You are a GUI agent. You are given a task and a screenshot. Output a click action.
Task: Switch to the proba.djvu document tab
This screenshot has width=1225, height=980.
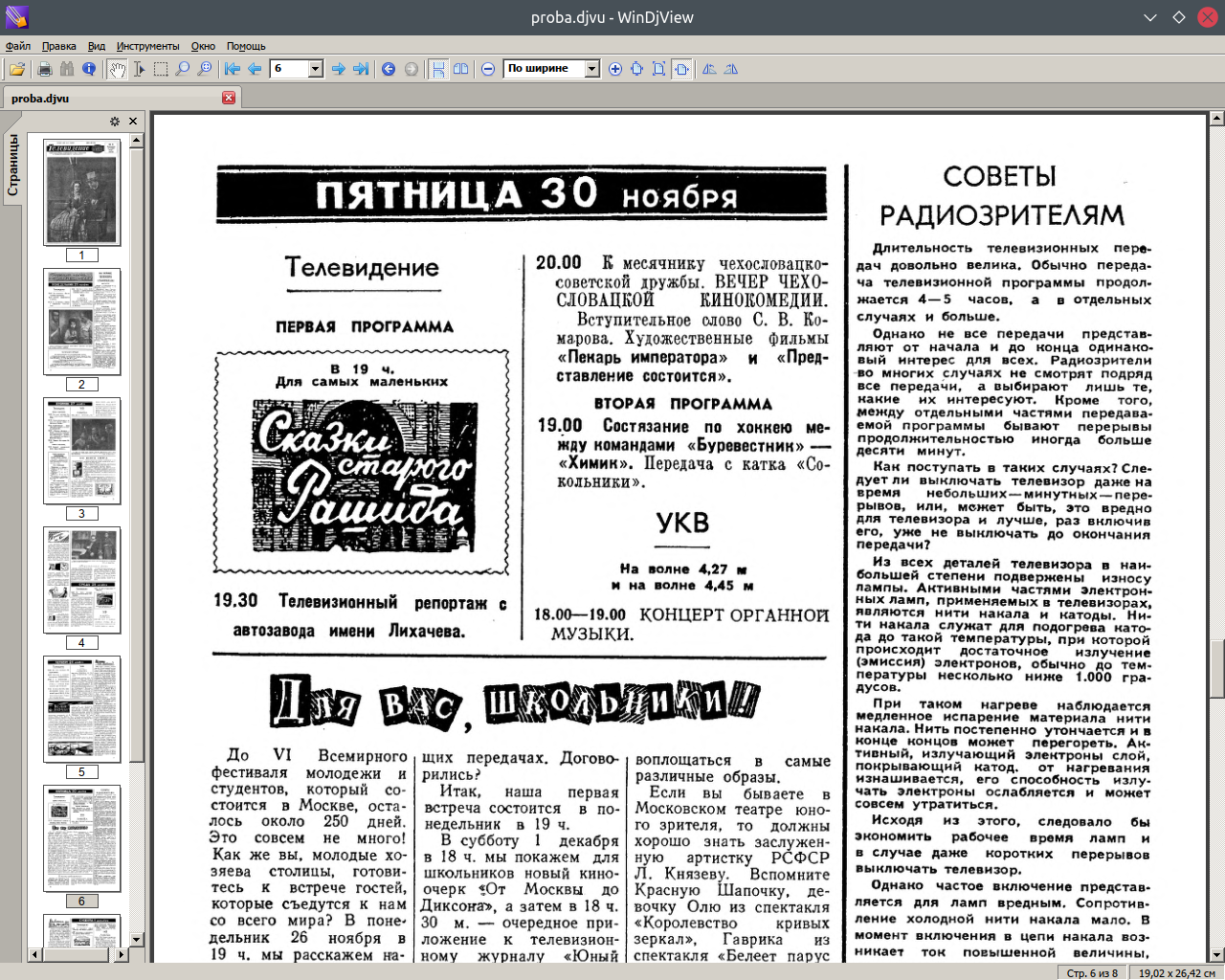(x=121, y=98)
